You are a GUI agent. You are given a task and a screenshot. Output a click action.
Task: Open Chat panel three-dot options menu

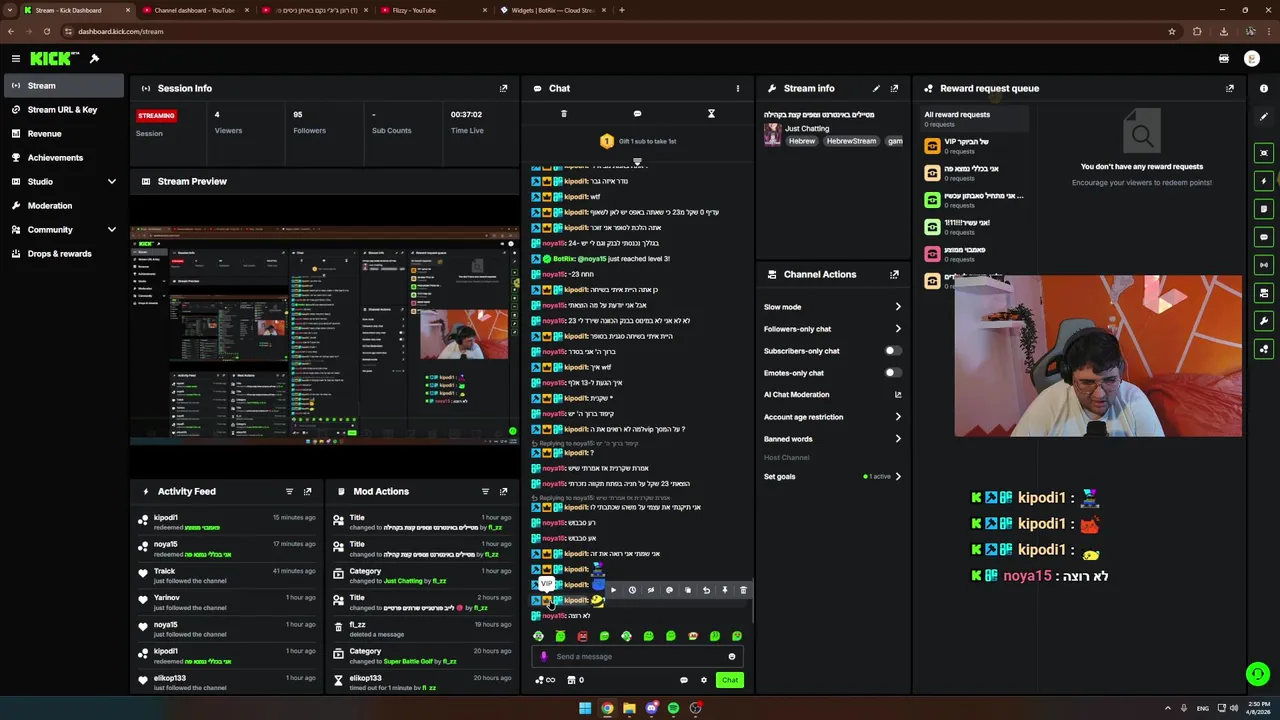pos(738,88)
